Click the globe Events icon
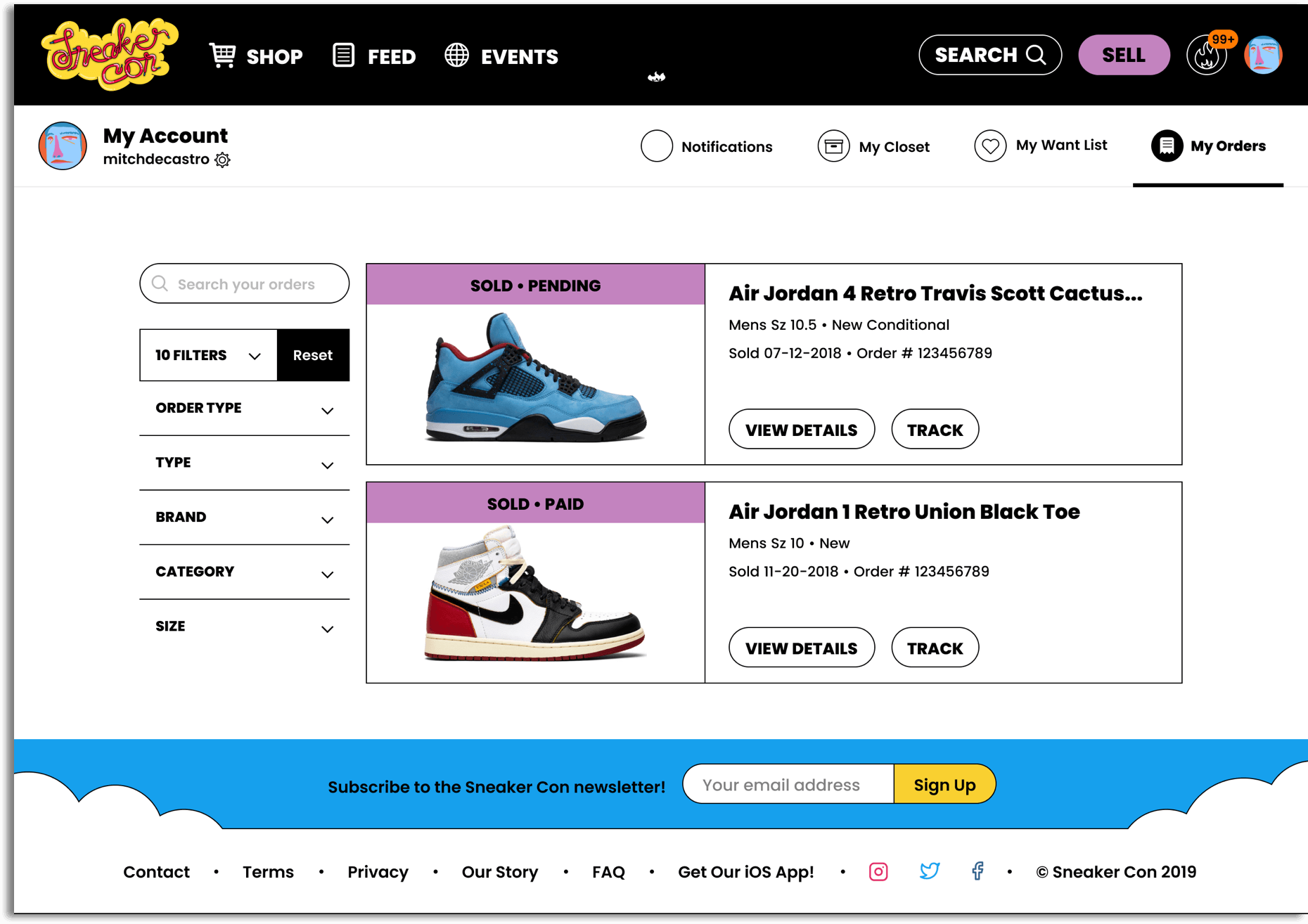1308x924 pixels. (x=456, y=56)
